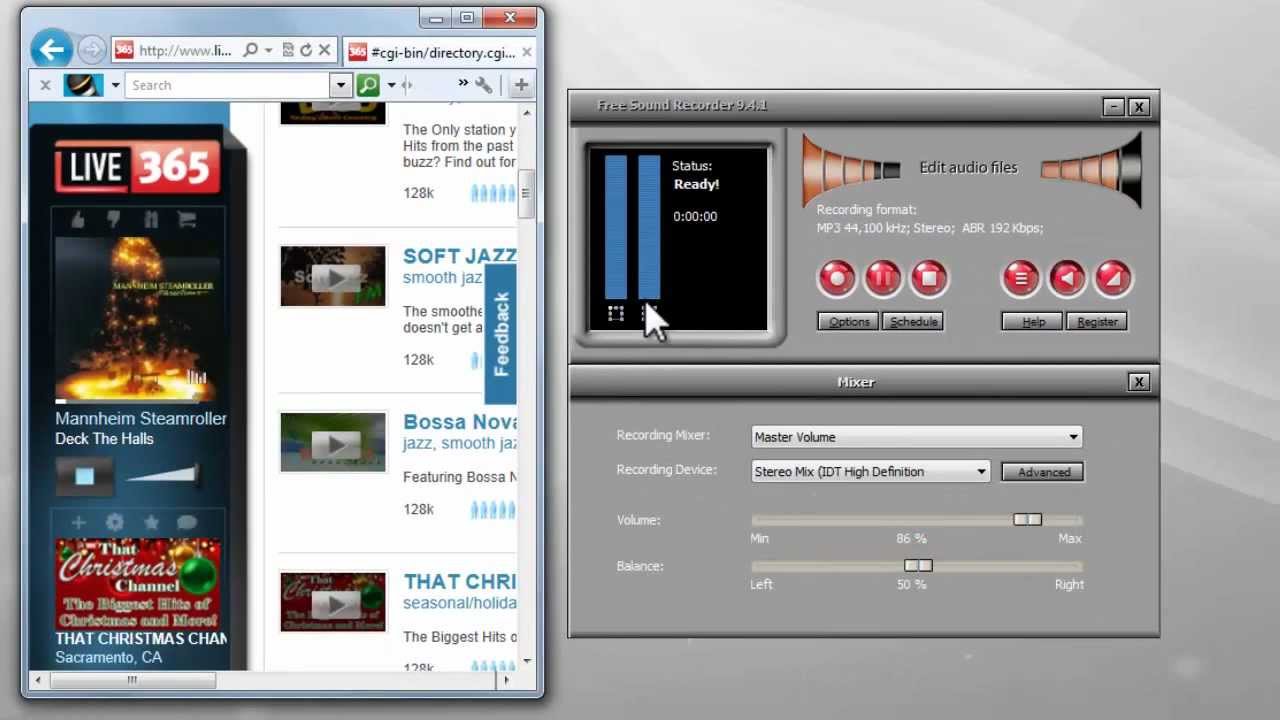1280x720 pixels.
Task: Play the Bossa Nova station thumbnail
Action: (x=333, y=442)
